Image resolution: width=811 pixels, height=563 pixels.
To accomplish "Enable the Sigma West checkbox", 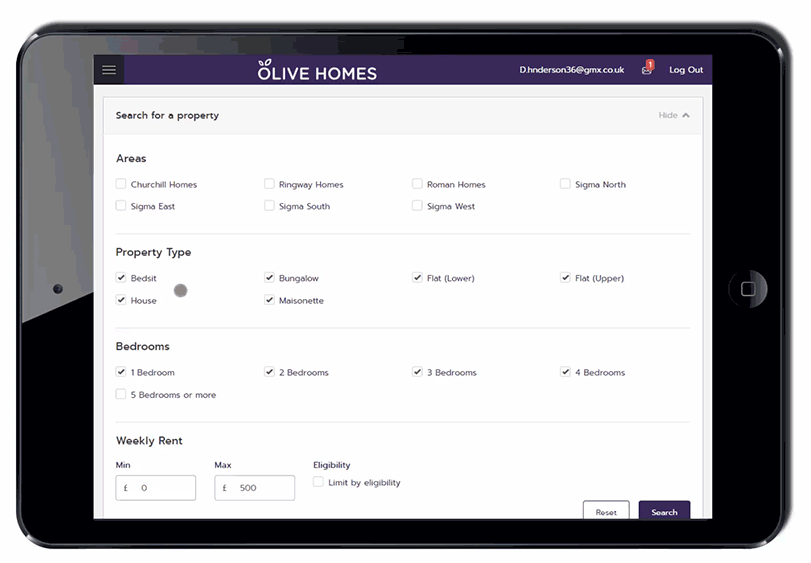I will [x=417, y=206].
